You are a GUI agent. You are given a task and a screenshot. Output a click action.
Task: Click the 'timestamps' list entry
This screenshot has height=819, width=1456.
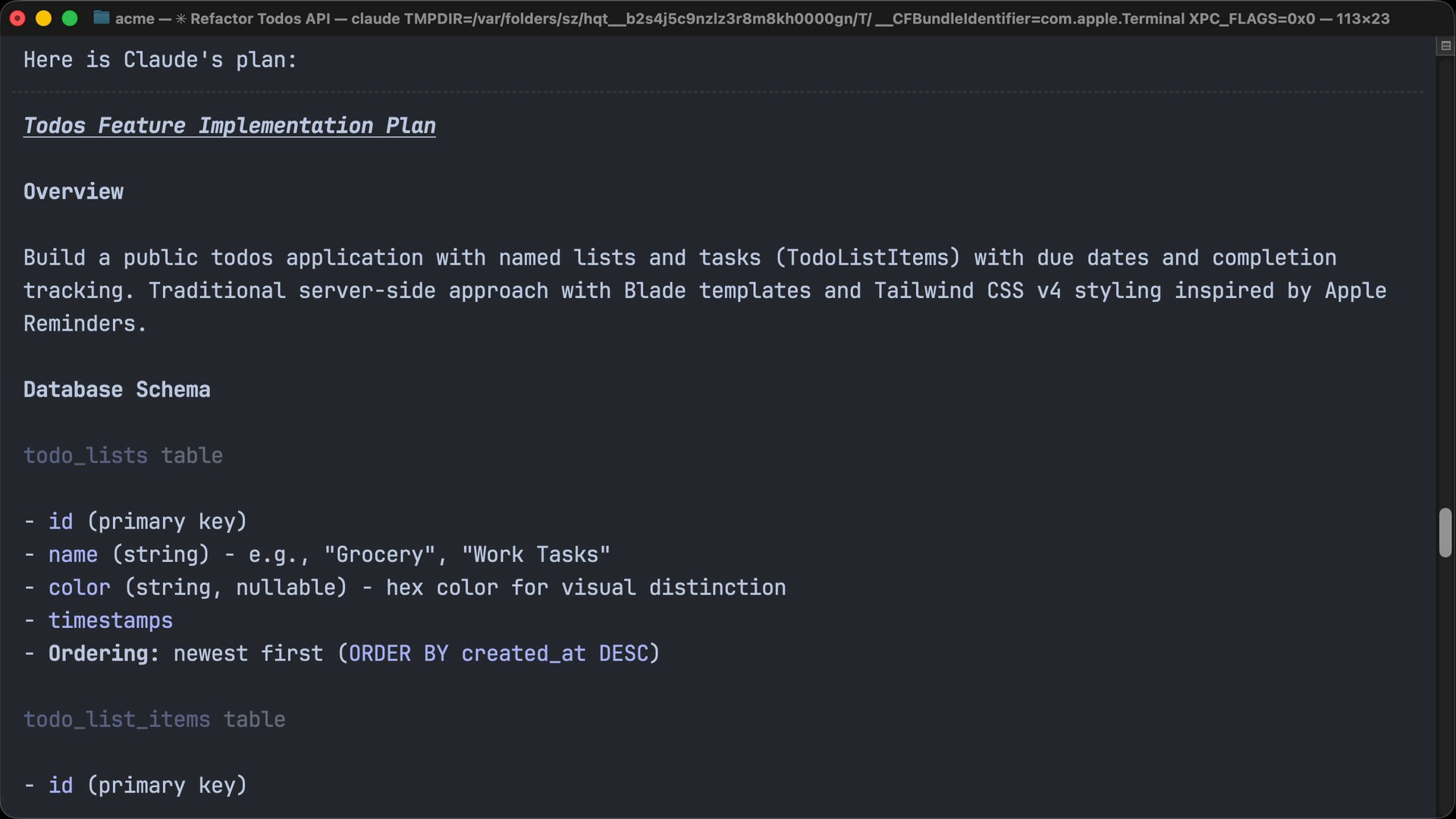point(111,621)
